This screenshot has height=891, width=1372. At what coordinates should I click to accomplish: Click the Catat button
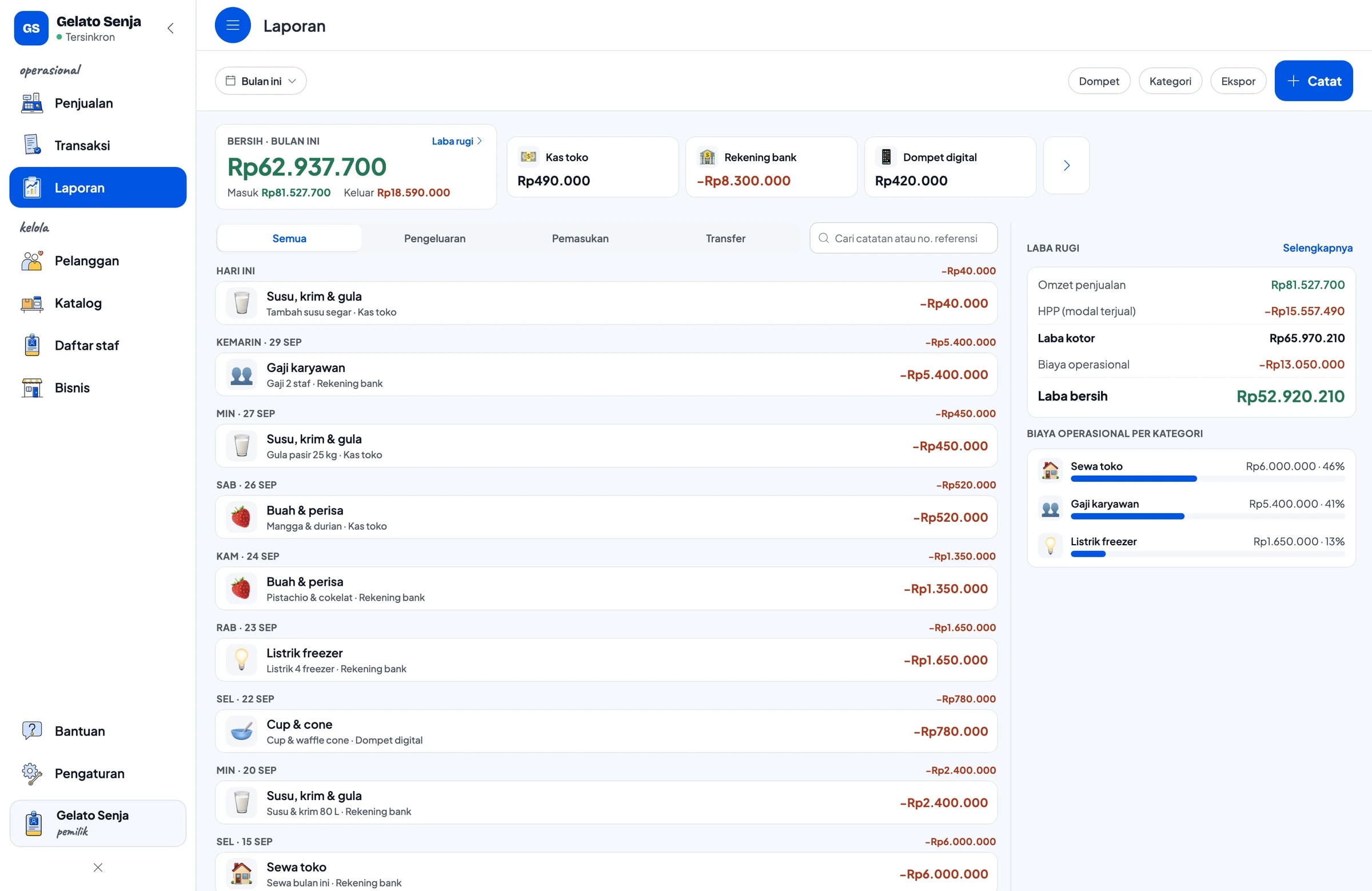pyautogui.click(x=1313, y=81)
